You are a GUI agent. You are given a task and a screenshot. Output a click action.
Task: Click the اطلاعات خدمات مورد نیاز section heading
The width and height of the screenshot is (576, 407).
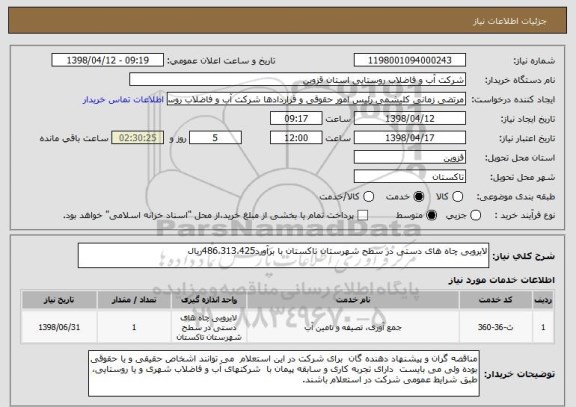501,280
